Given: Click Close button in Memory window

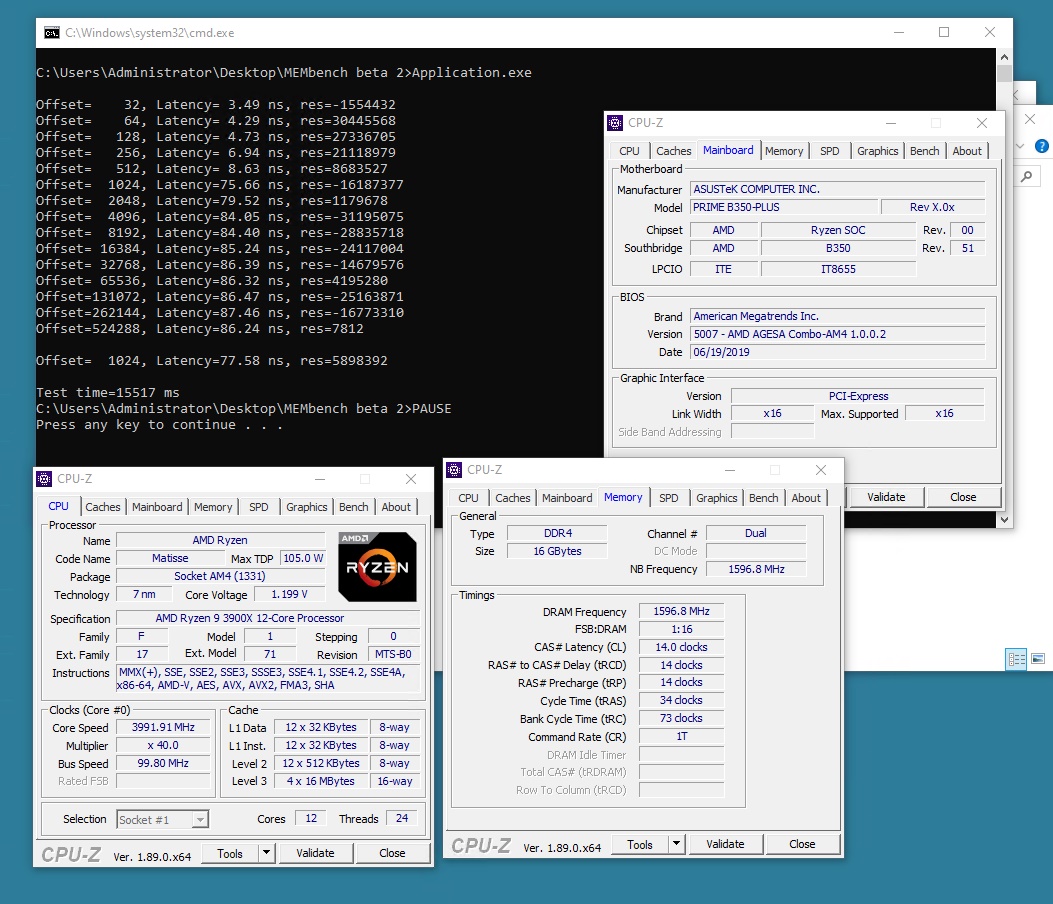Looking at the screenshot, I should point(802,844).
